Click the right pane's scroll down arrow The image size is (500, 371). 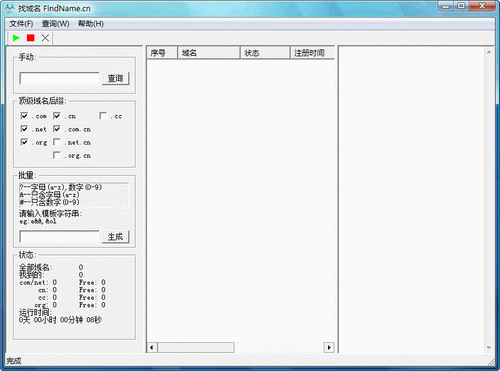point(489,348)
